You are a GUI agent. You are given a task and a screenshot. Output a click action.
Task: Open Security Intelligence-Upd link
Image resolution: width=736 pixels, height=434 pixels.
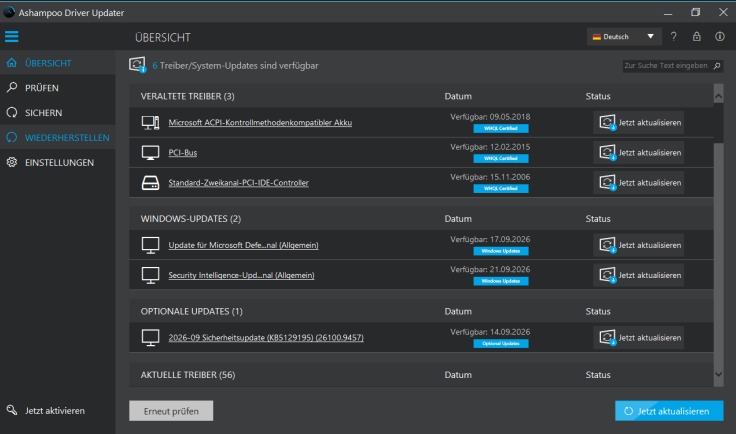point(241,275)
